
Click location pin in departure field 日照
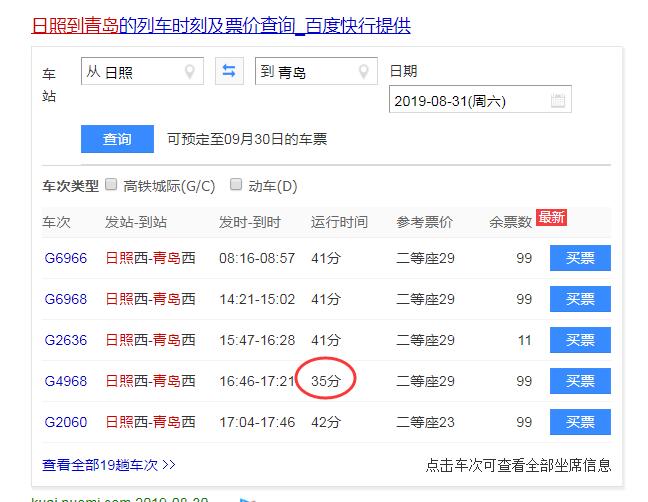pos(190,72)
